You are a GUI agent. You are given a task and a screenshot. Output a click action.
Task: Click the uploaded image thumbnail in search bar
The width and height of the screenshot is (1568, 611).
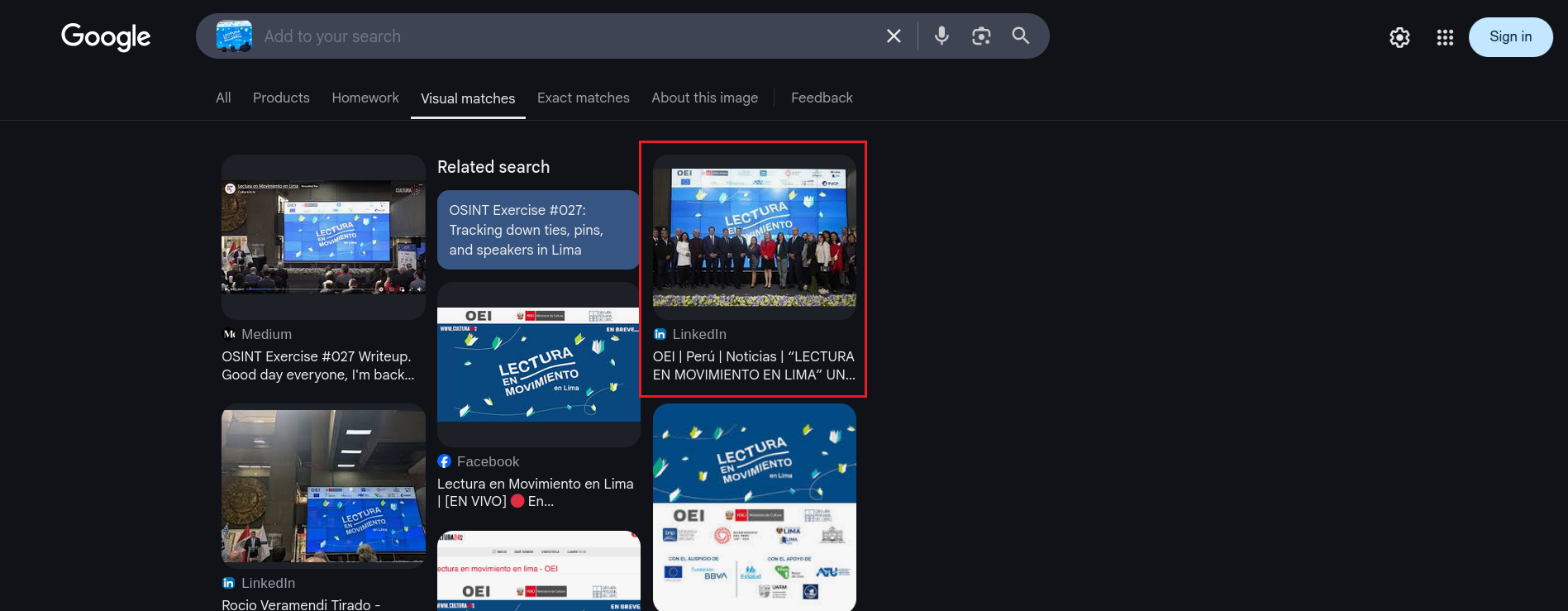coord(234,36)
